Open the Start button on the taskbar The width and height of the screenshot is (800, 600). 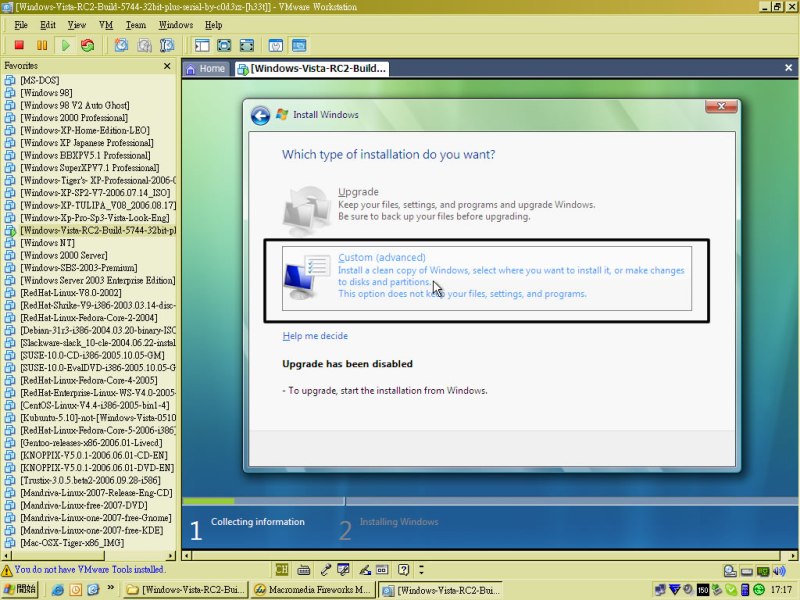(x=19, y=590)
